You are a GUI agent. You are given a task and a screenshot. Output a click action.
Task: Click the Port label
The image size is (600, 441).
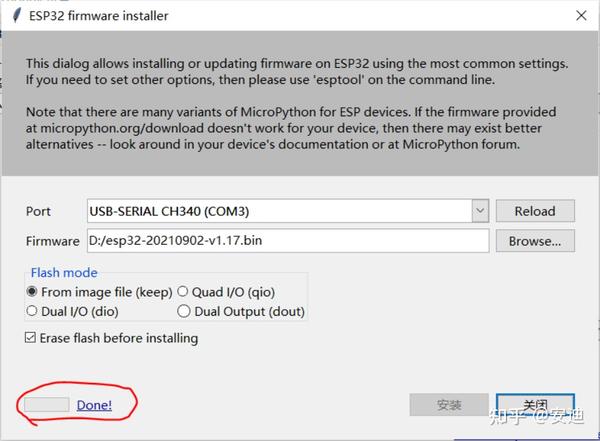[38, 211]
